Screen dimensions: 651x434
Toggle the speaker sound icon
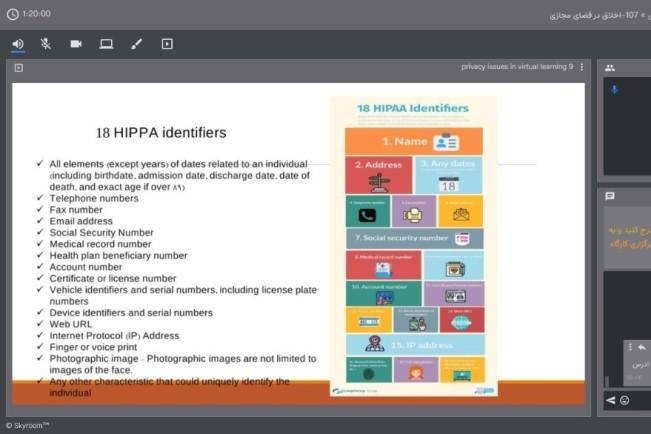coord(18,44)
